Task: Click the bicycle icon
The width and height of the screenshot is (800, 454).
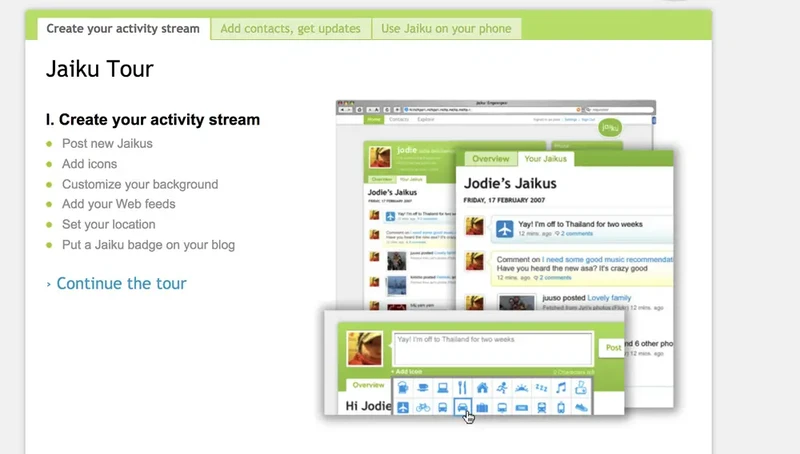Action: pos(422,408)
